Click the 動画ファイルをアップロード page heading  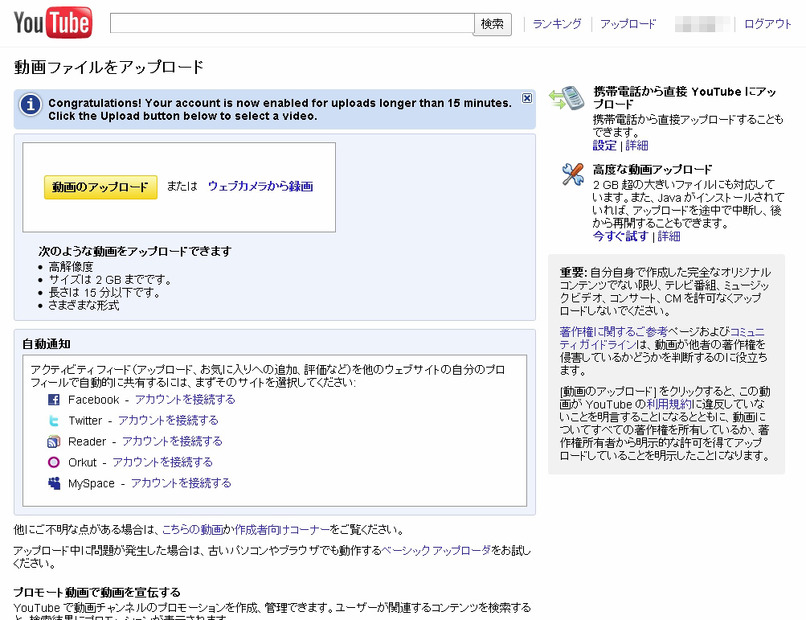tap(109, 67)
